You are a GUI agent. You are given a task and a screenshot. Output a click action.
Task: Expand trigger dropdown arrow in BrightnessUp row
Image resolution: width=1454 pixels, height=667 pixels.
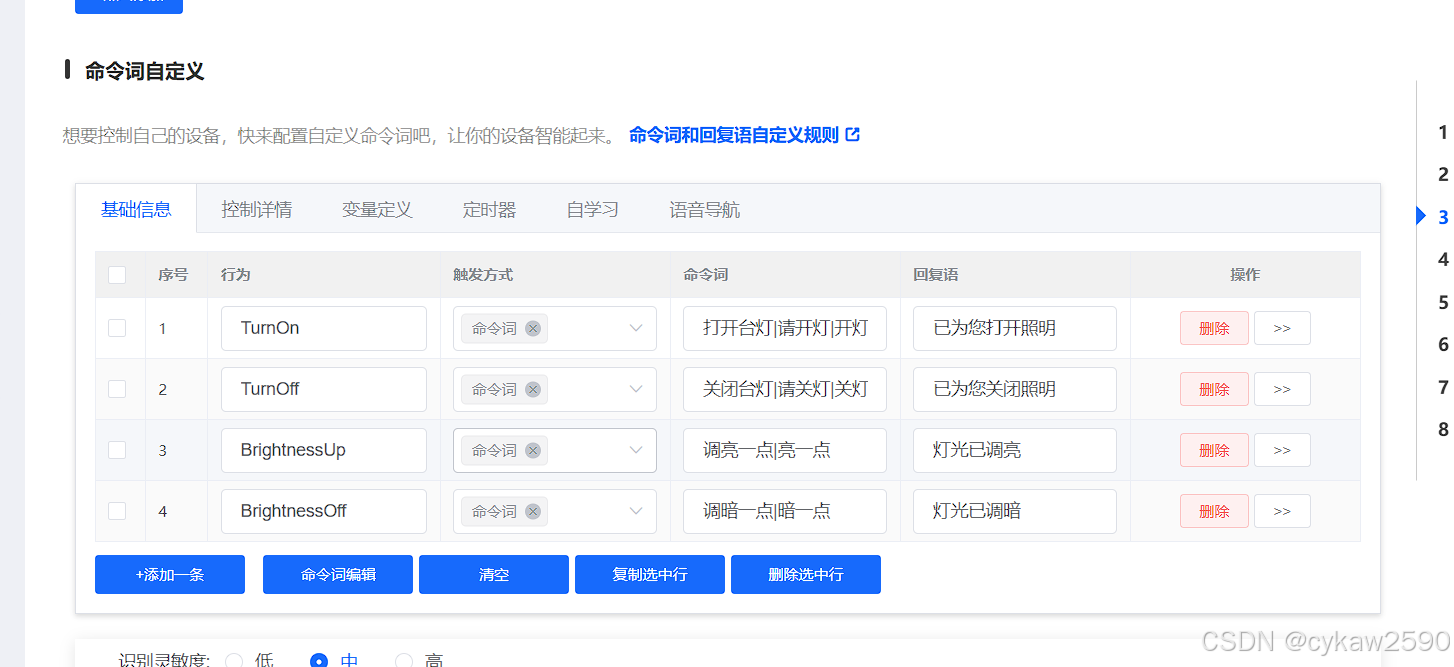click(636, 450)
